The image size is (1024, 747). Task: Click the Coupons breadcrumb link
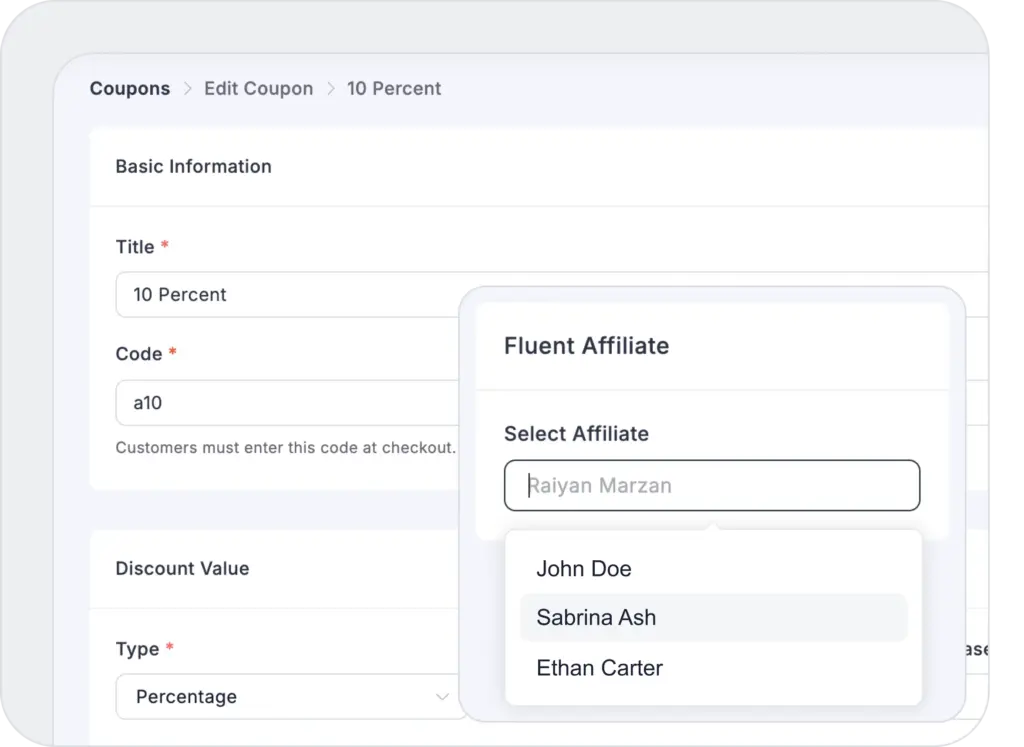130,89
